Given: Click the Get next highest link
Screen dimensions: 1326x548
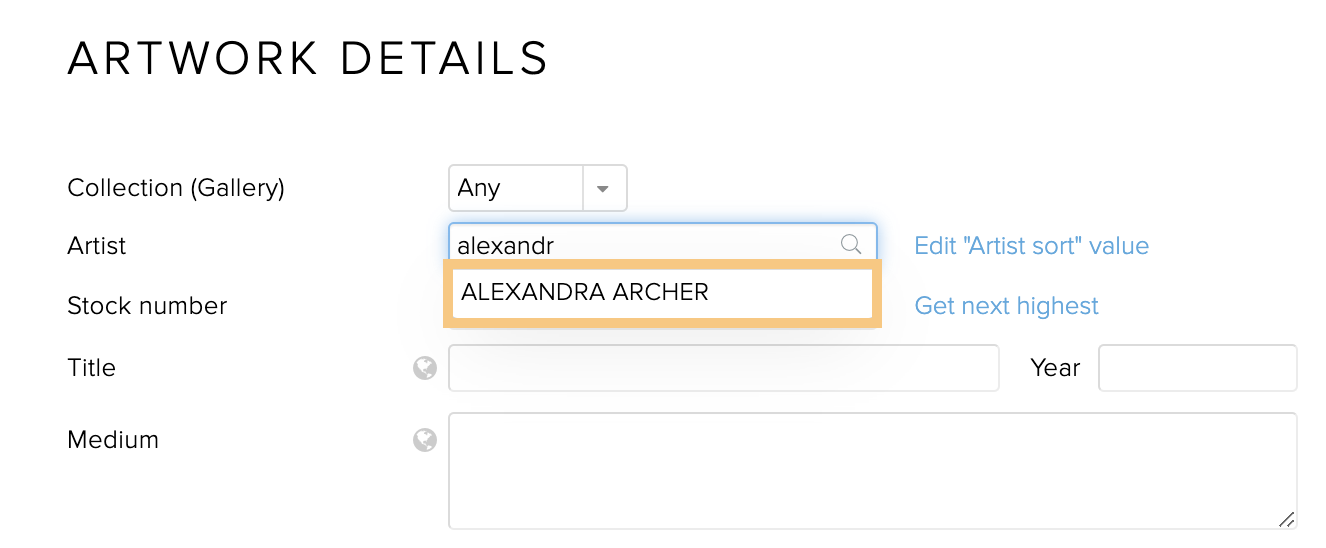Looking at the screenshot, I should [x=1006, y=306].
